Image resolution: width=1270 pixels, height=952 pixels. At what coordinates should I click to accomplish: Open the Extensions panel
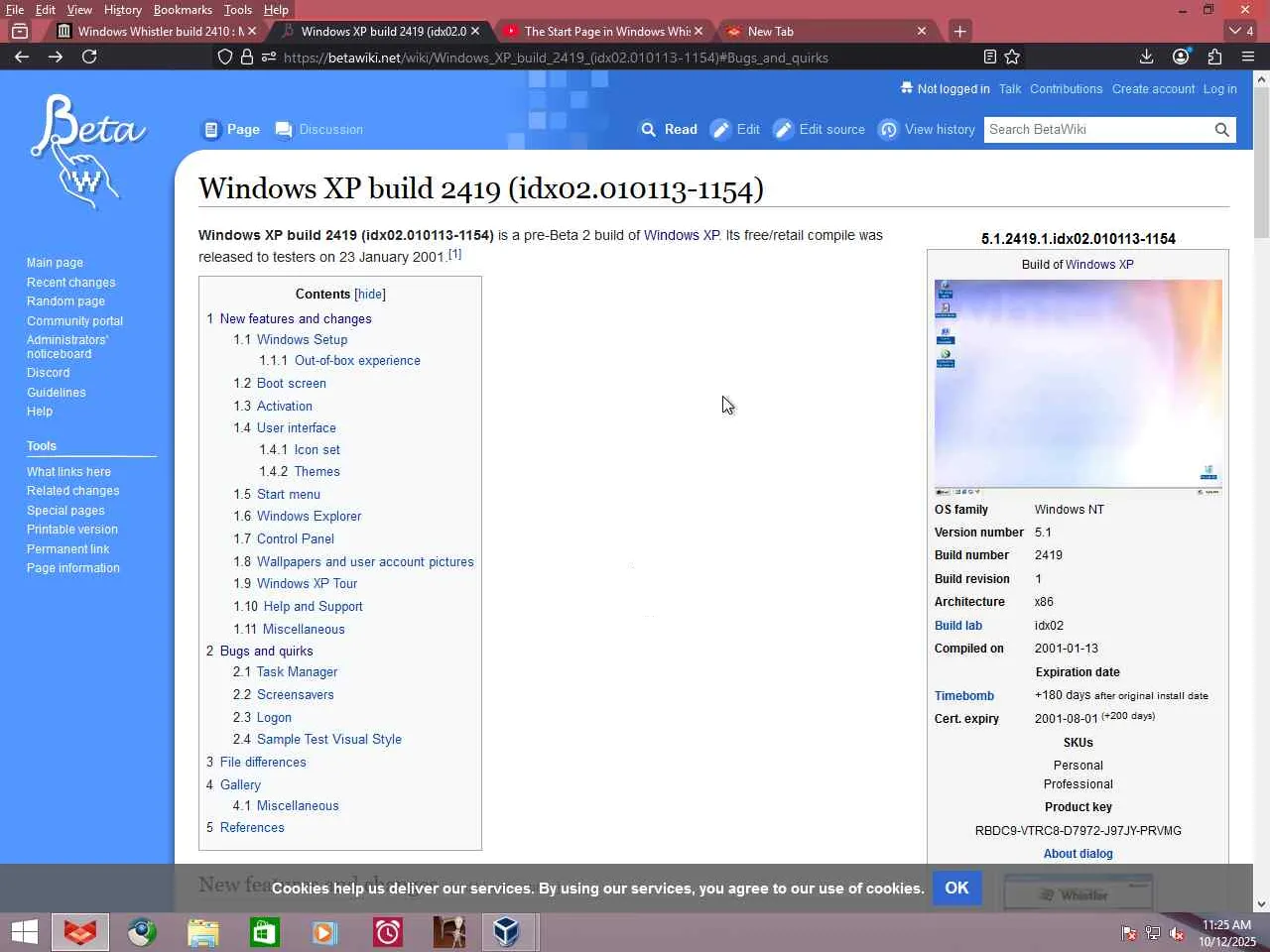click(x=1214, y=57)
